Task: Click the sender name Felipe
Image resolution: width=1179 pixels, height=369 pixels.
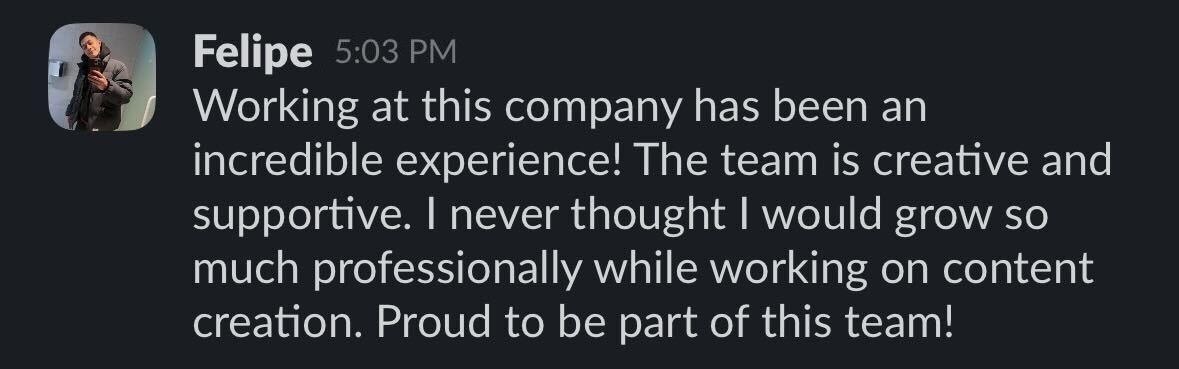Action: click(253, 53)
